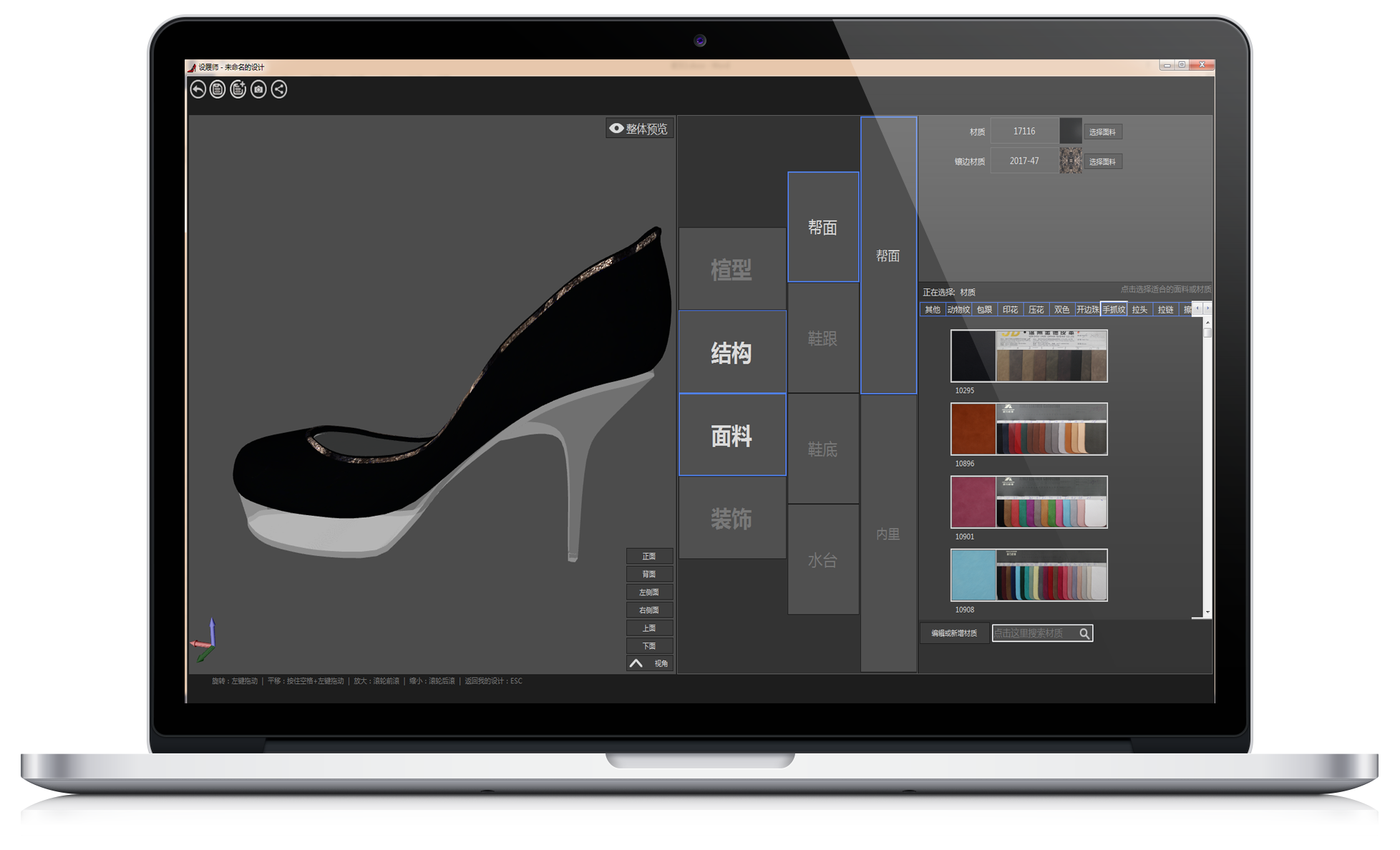This screenshot has height=850, width=1400.
Task: Open the 手抓纹 material tab
Action: pos(1114,310)
